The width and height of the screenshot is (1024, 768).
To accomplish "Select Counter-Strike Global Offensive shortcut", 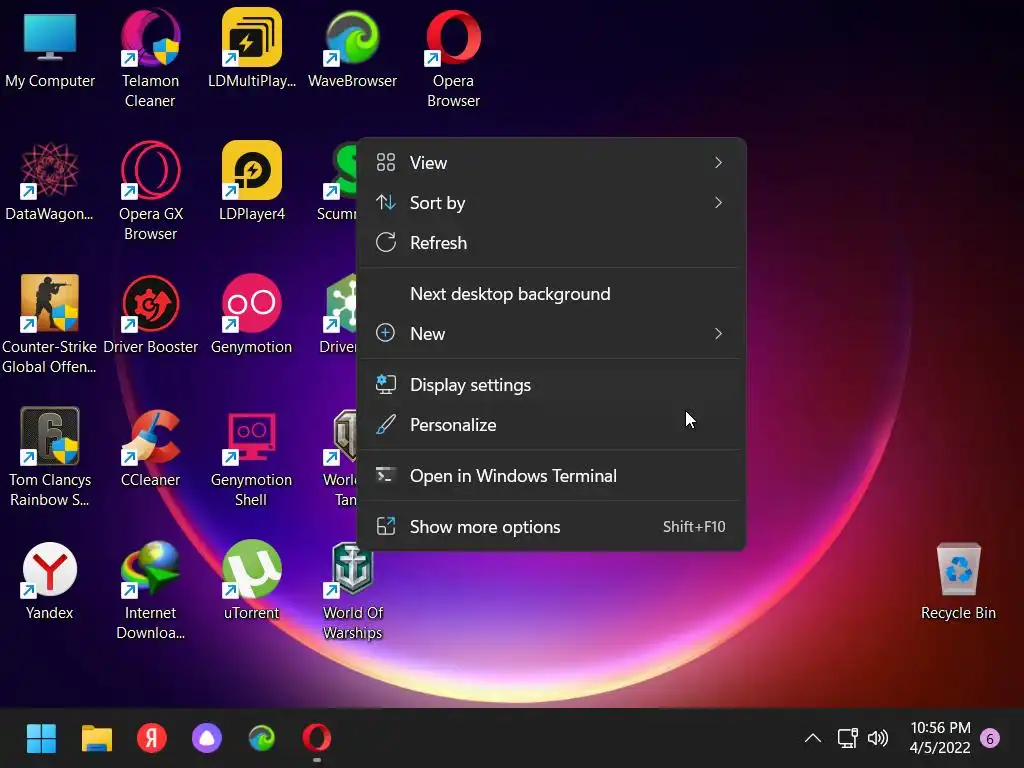I will click(50, 325).
